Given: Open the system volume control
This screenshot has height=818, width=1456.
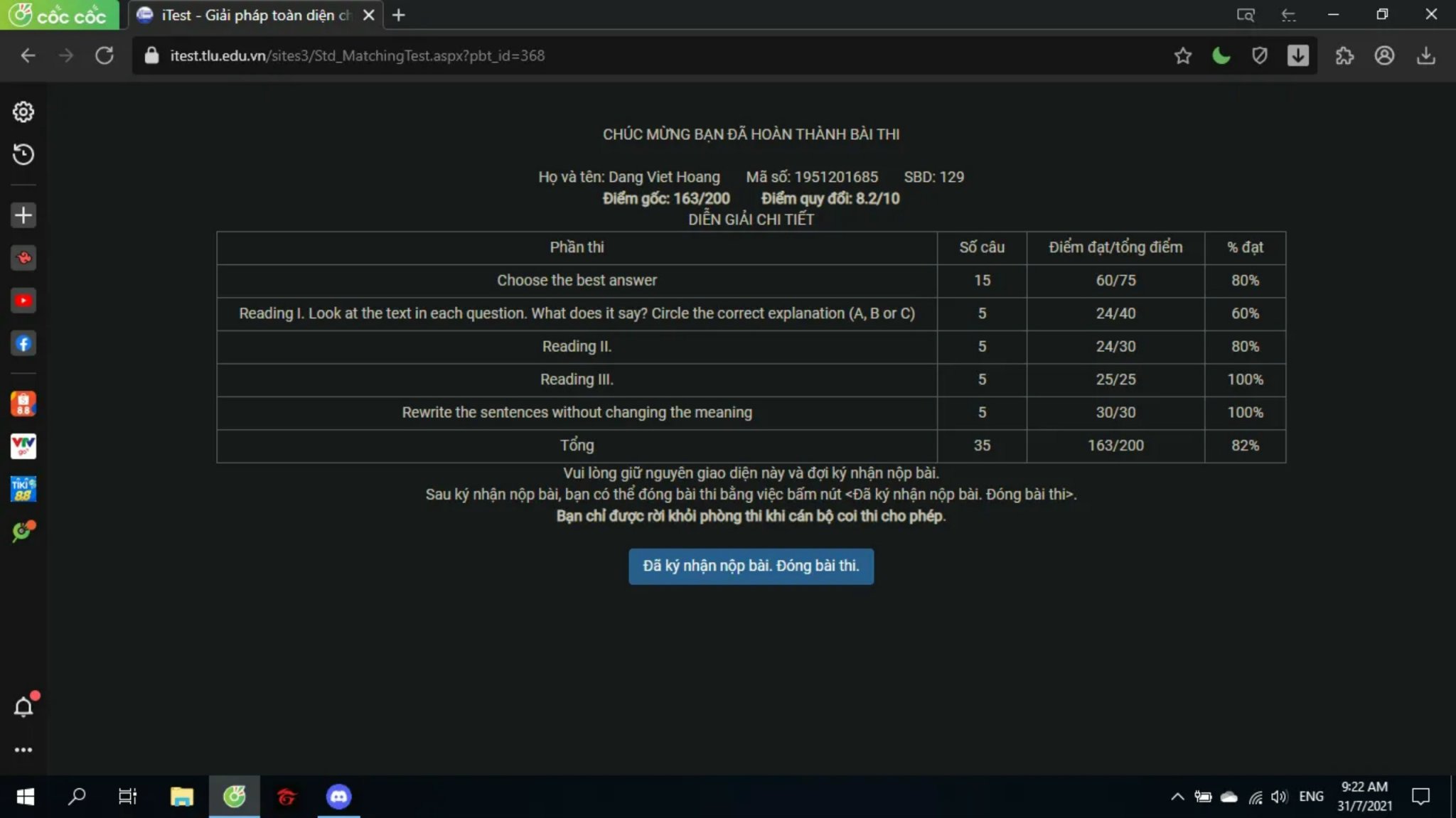Looking at the screenshot, I should 1279,797.
